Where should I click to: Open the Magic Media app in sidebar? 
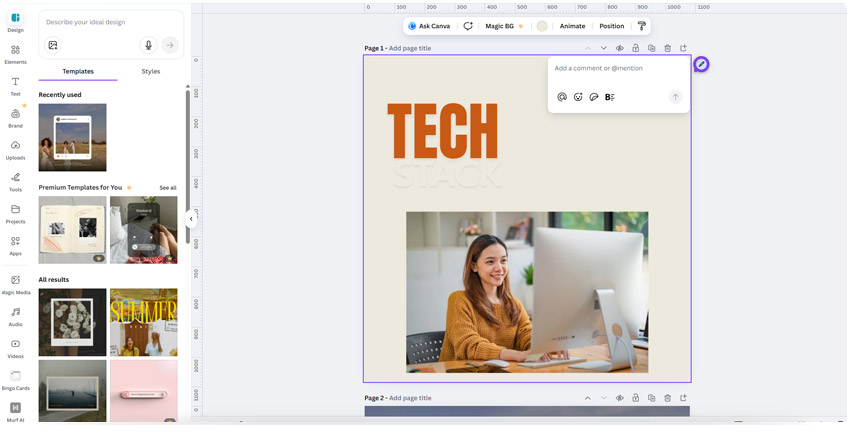[15, 284]
